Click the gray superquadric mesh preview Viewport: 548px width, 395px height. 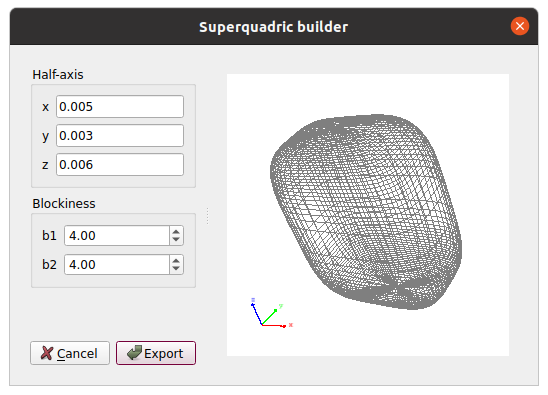click(366, 212)
